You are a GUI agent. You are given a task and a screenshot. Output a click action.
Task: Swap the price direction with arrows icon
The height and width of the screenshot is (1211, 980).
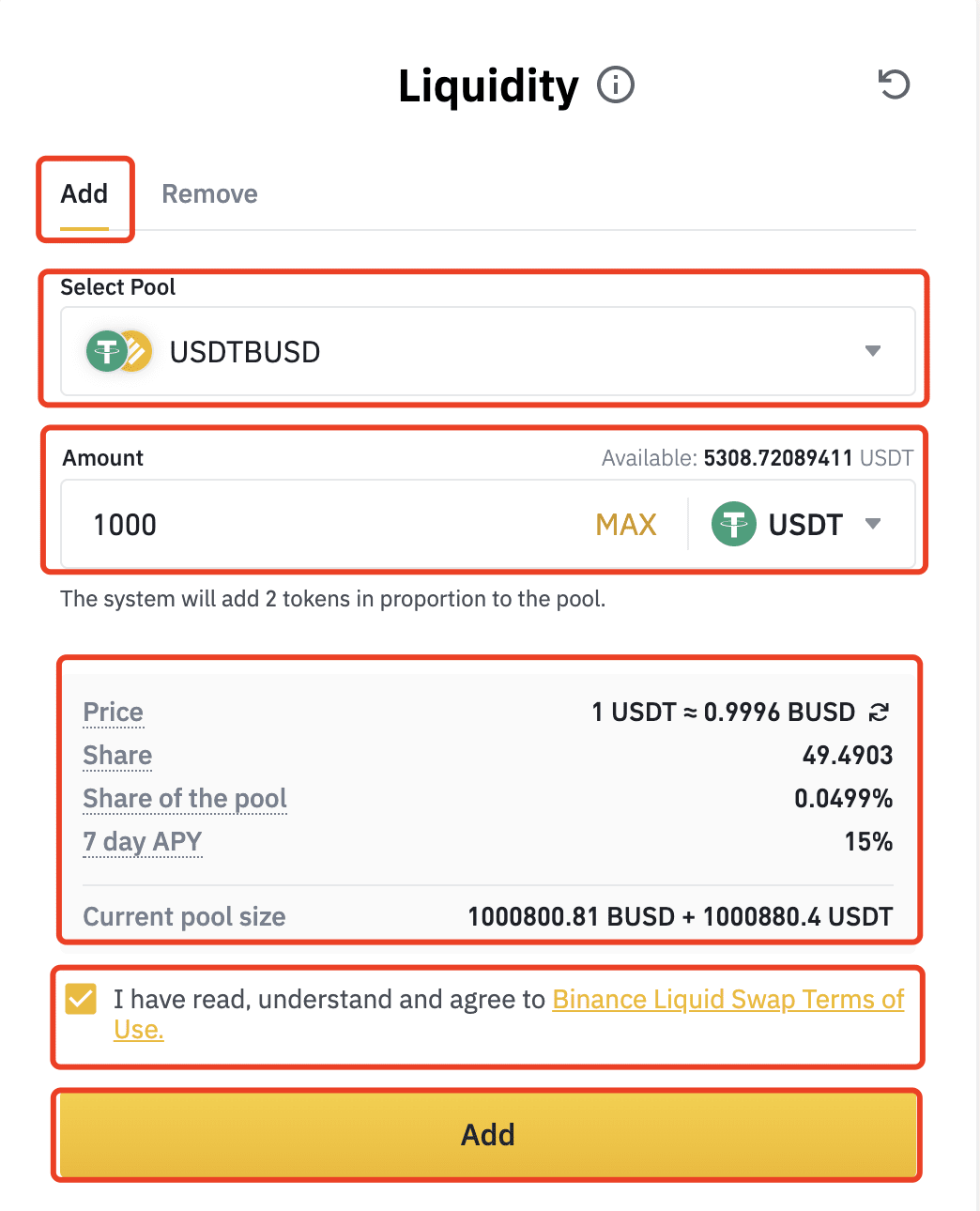coord(879,713)
